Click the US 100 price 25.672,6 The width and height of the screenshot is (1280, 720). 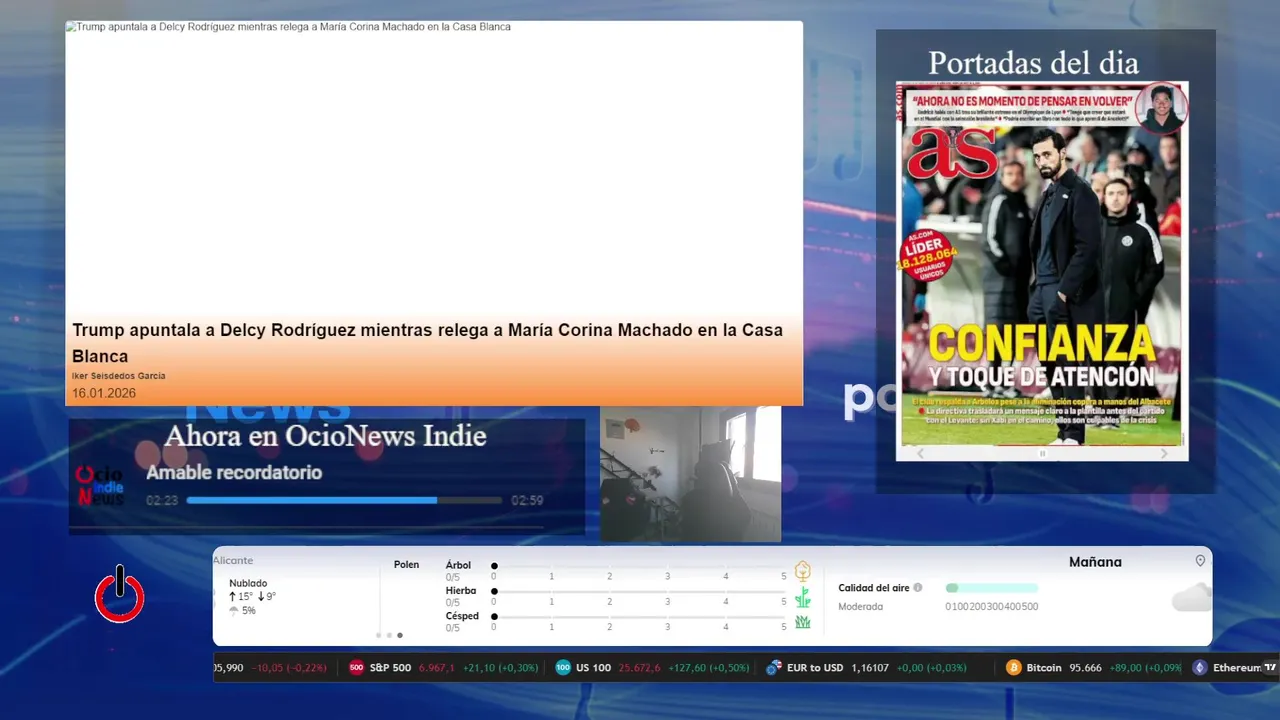[x=639, y=667]
